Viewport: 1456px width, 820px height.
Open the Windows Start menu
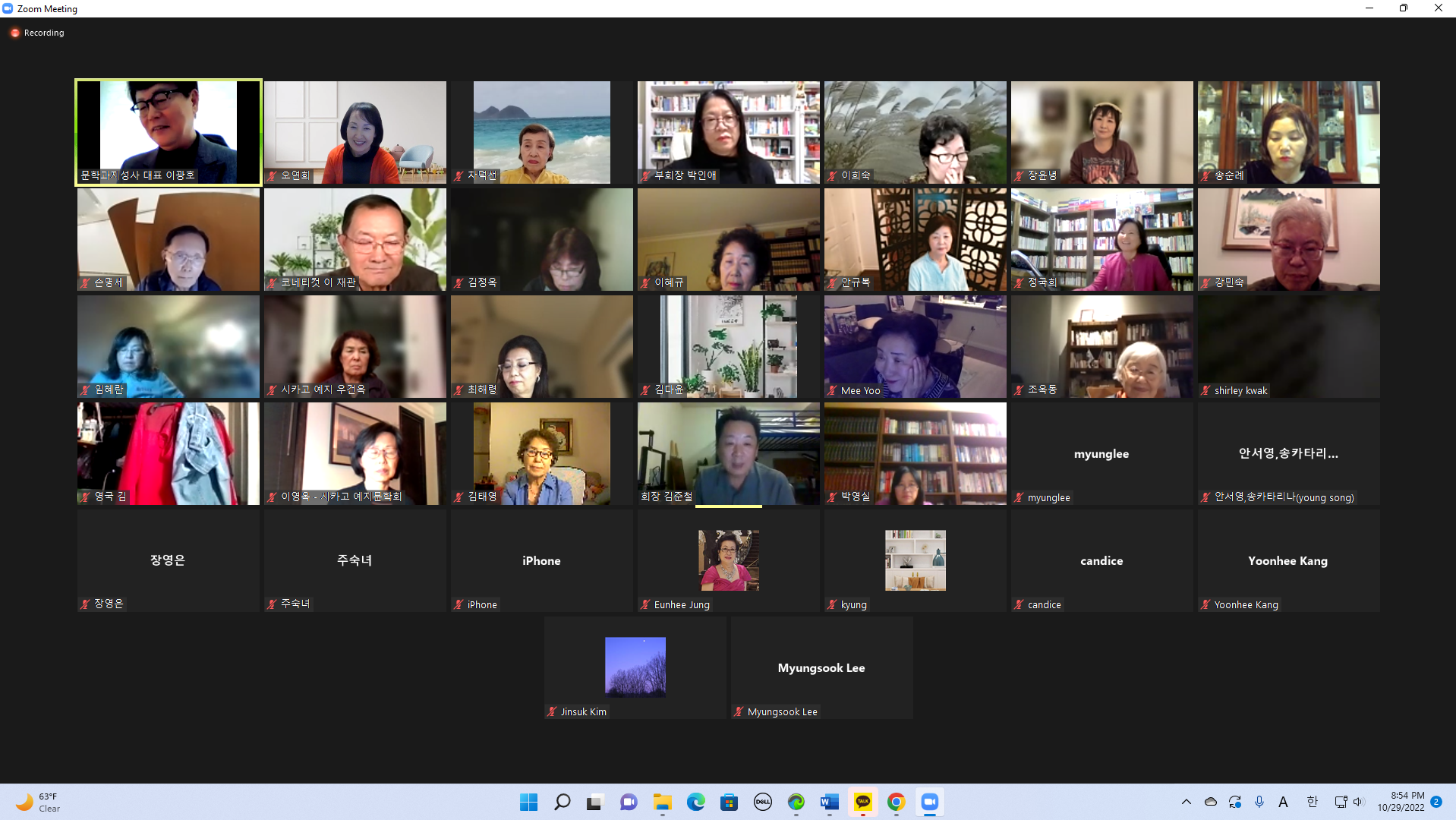pyautogui.click(x=528, y=802)
